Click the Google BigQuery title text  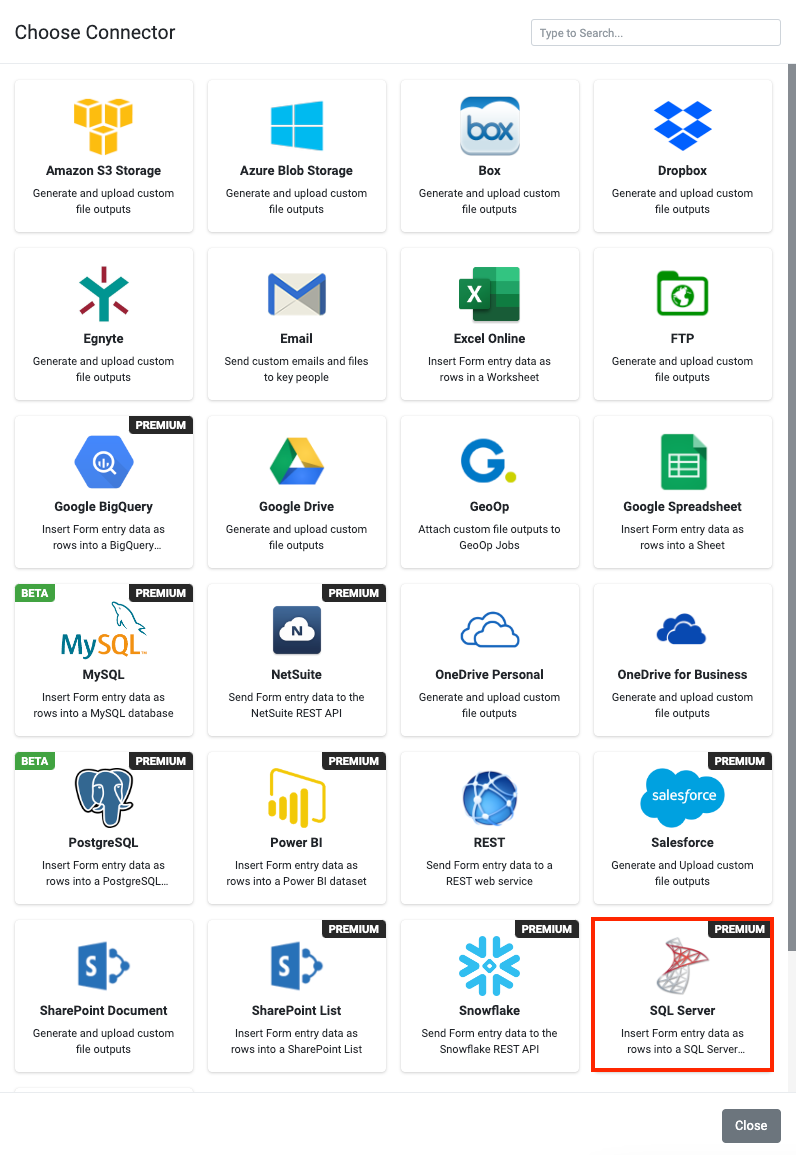[104, 506]
